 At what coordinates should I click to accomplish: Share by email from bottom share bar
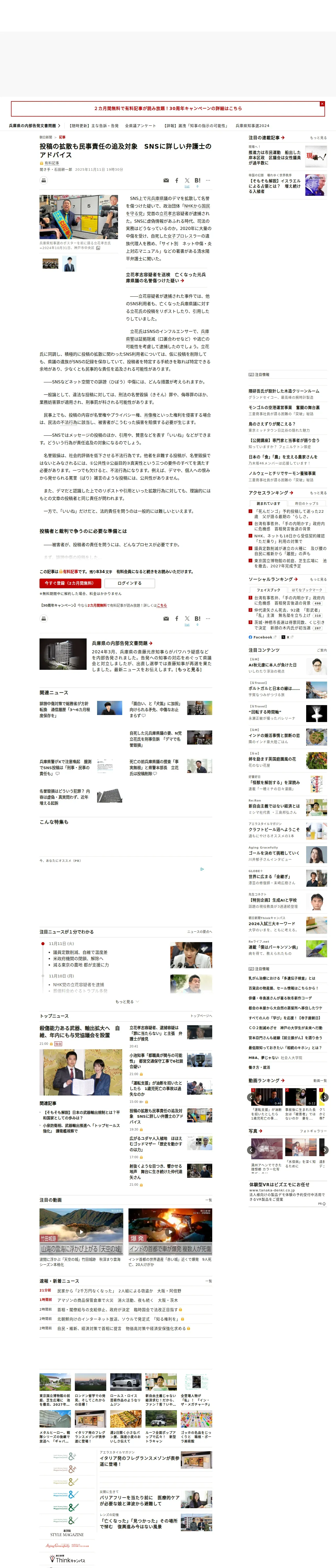click(x=166, y=618)
